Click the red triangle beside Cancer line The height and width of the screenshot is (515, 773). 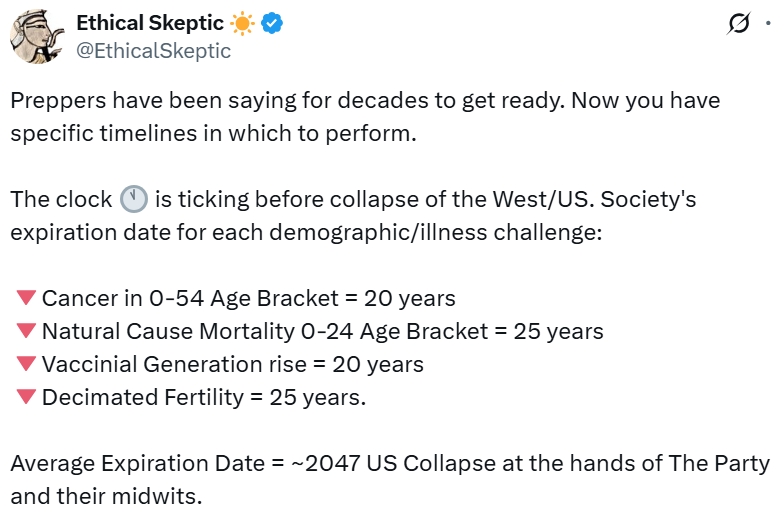[26, 298]
